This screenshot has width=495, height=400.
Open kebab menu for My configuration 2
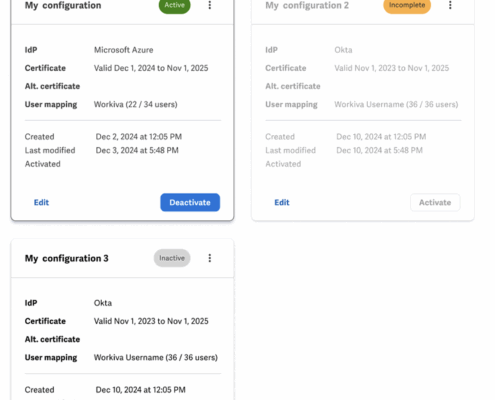click(x=450, y=5)
